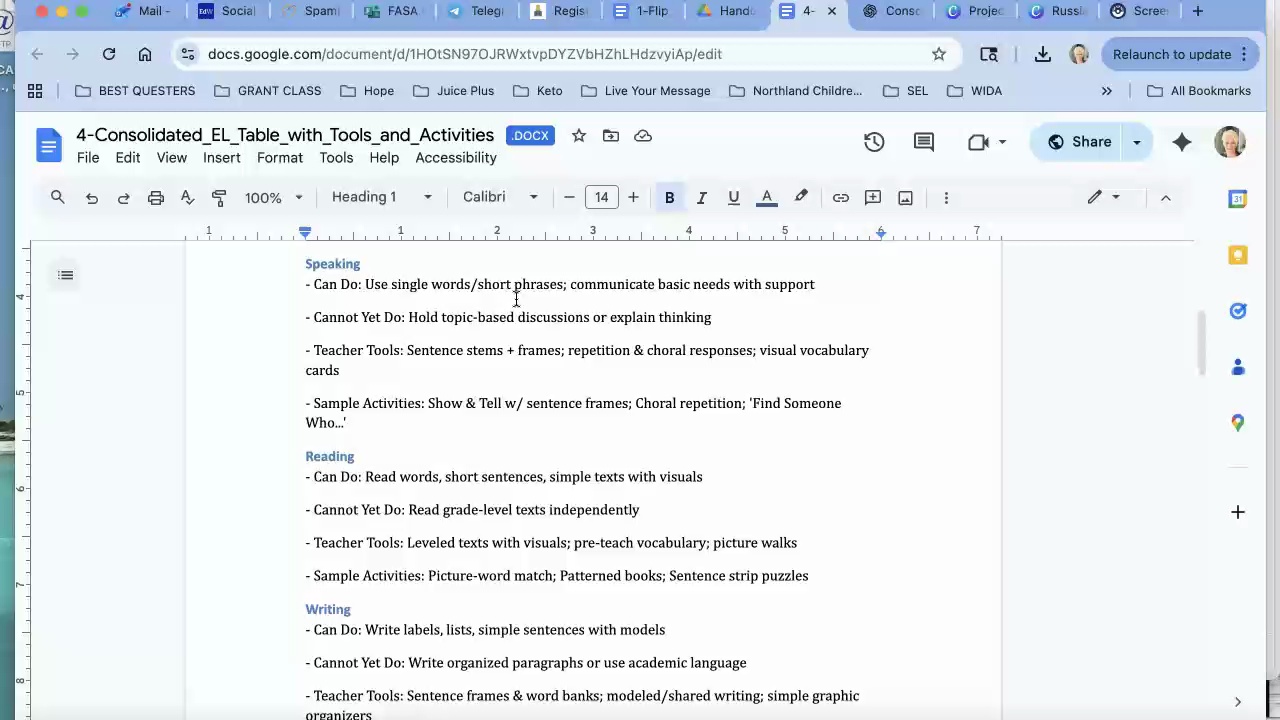Image resolution: width=1280 pixels, height=720 pixels.
Task: Show document outline icon
Action: coord(66,275)
